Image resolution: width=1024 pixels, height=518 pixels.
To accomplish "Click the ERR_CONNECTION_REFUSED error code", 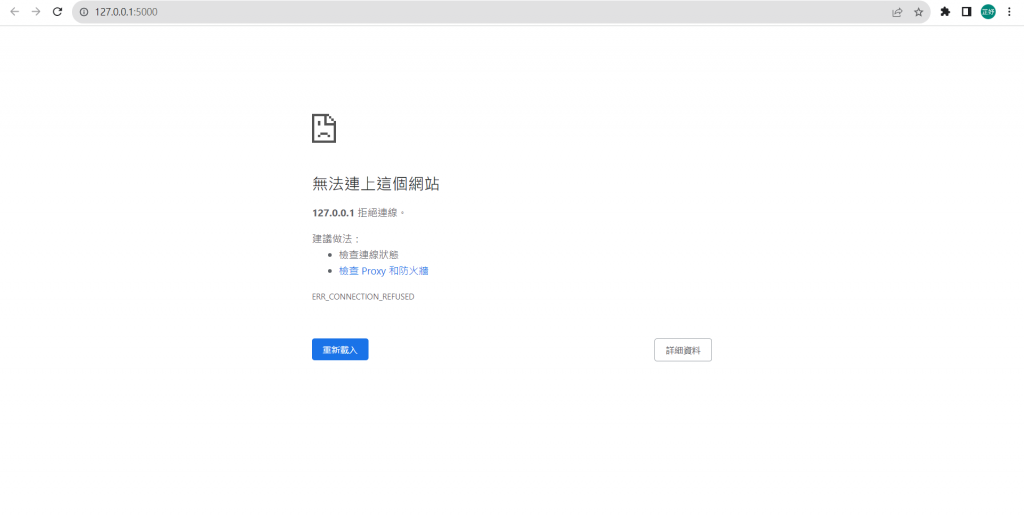I will click(x=363, y=297).
